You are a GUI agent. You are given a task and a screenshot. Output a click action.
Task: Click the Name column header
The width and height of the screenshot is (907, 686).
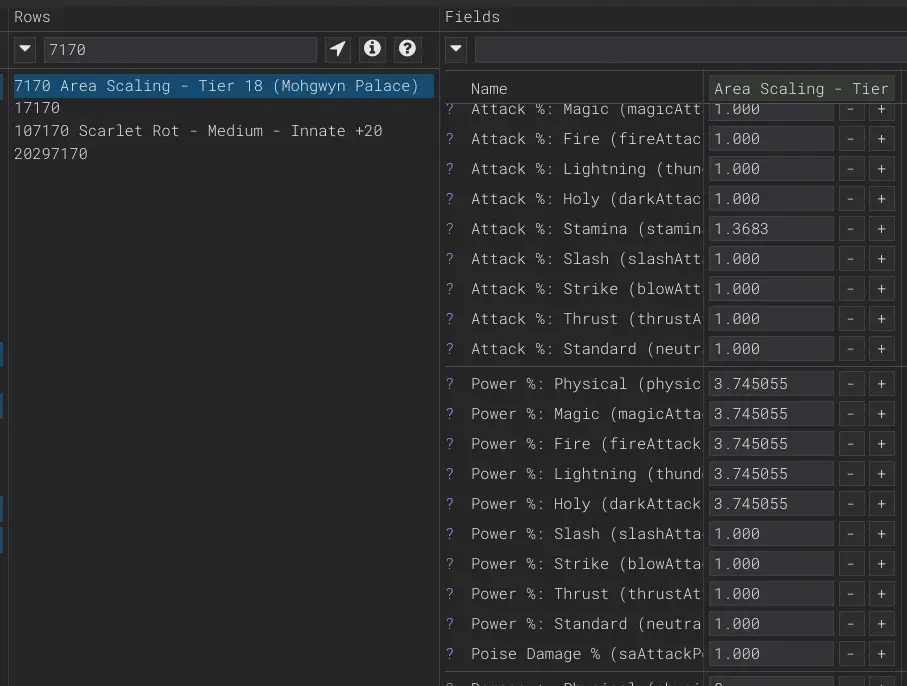pos(489,88)
